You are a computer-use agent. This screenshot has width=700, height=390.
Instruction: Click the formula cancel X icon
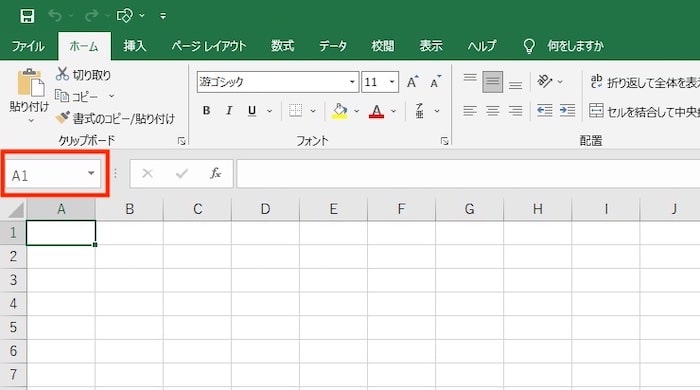coord(147,173)
